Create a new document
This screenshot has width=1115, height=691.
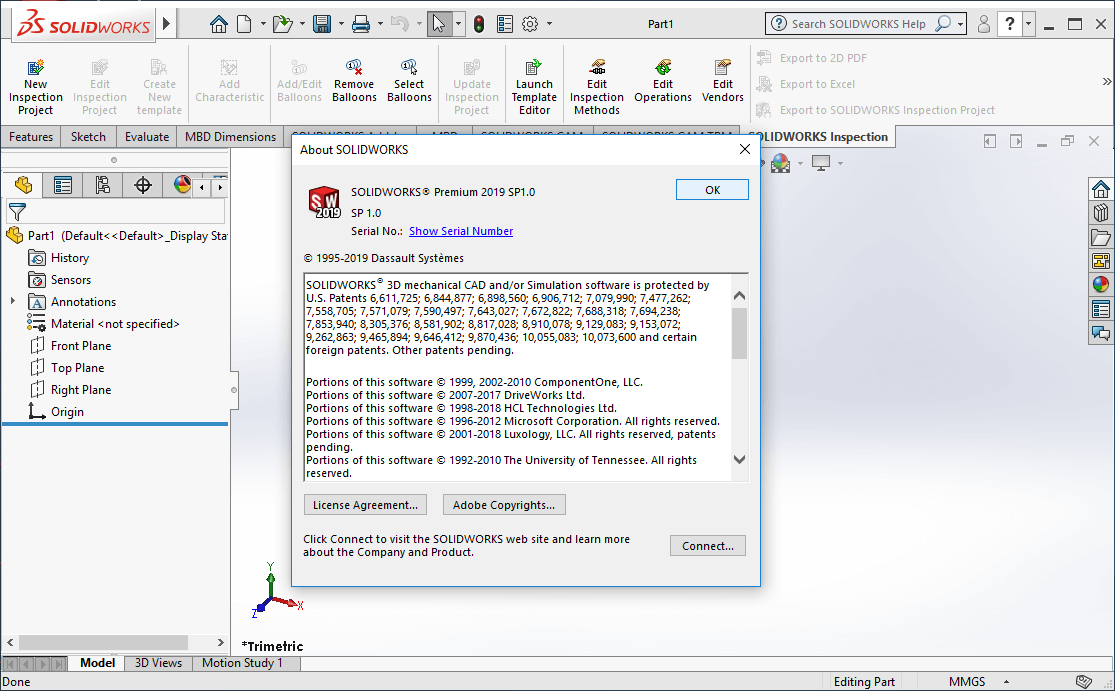(x=245, y=24)
